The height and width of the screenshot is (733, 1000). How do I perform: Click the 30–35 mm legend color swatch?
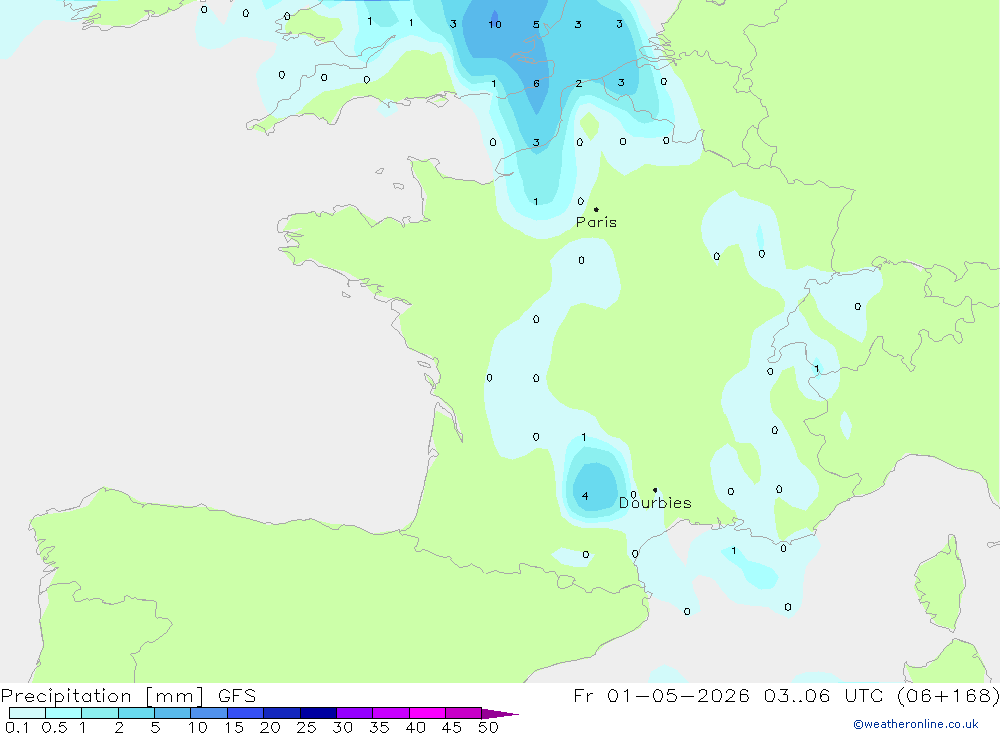tap(355, 713)
